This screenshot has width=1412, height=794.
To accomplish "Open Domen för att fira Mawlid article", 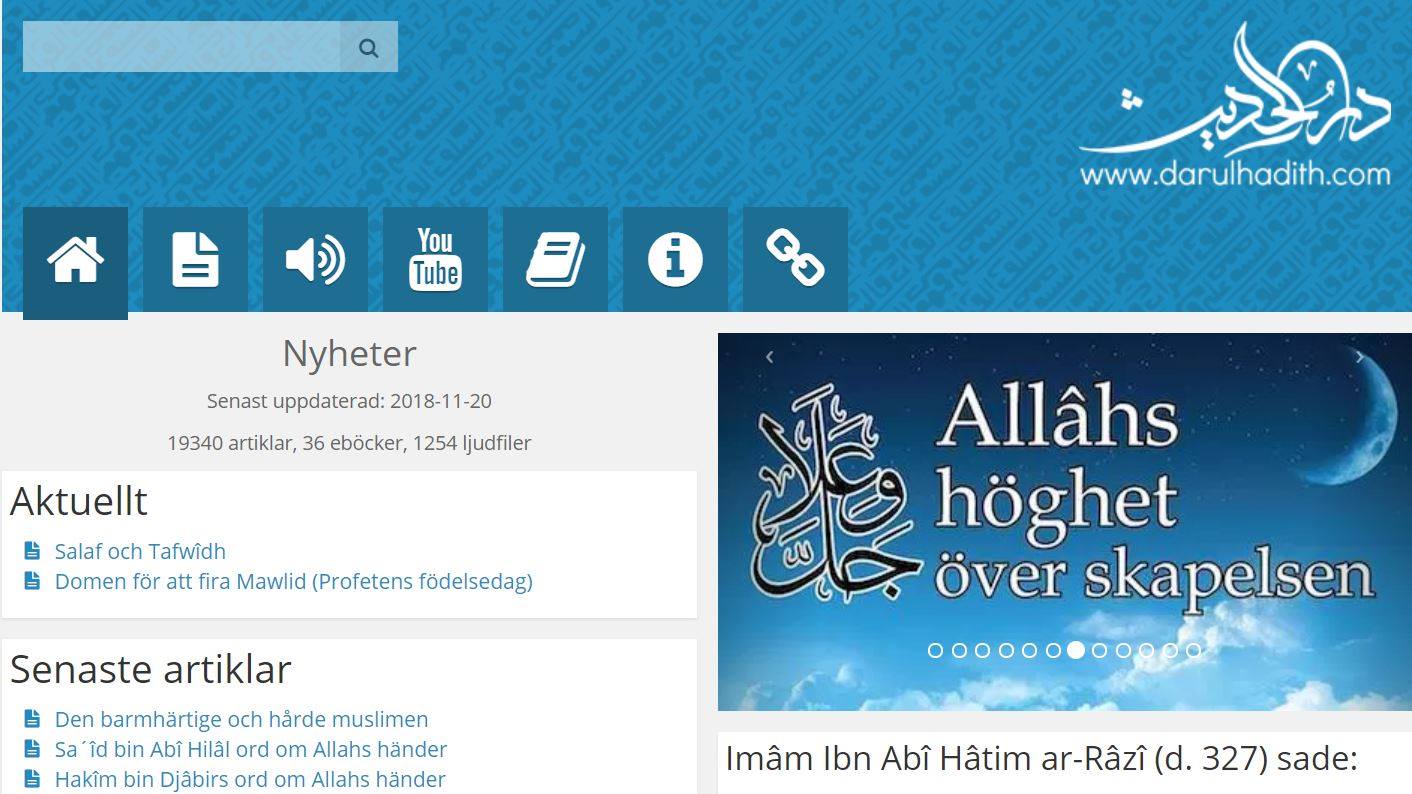I will pos(293,581).
